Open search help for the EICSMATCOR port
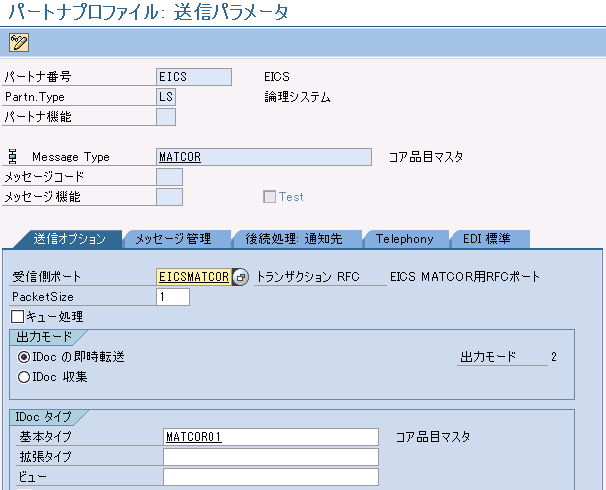This screenshot has height=490, width=606. [x=240, y=277]
